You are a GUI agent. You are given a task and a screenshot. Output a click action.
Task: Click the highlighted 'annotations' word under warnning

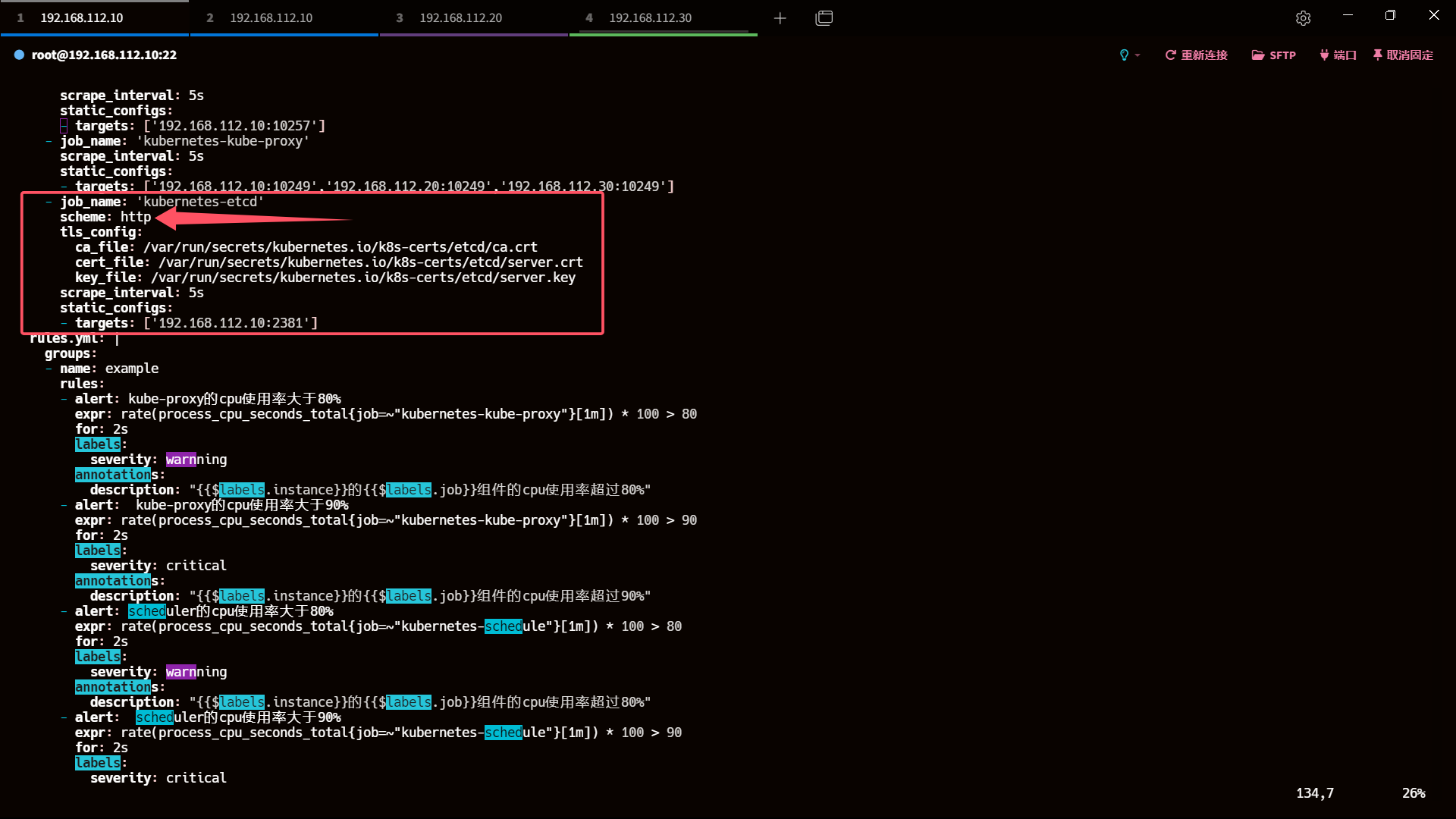pos(113,475)
